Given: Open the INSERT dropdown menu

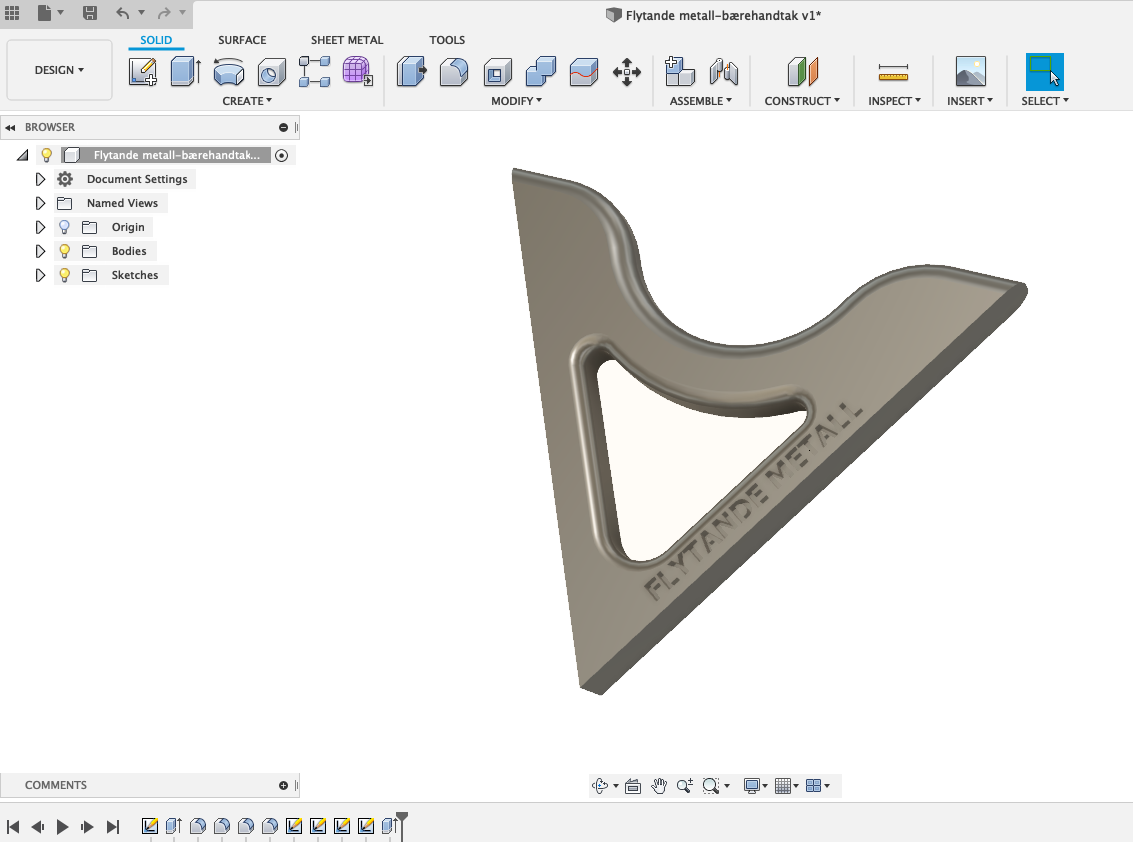Looking at the screenshot, I should pos(970,101).
